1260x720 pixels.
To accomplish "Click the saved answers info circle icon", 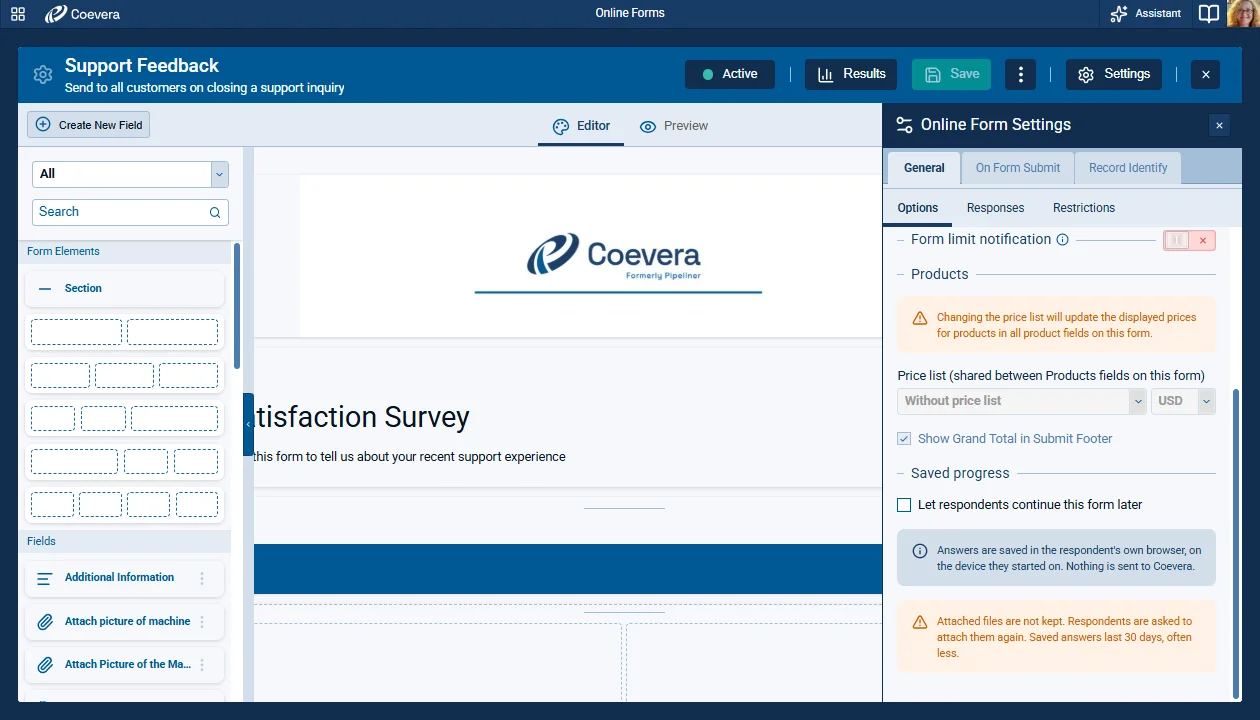I will (920, 551).
